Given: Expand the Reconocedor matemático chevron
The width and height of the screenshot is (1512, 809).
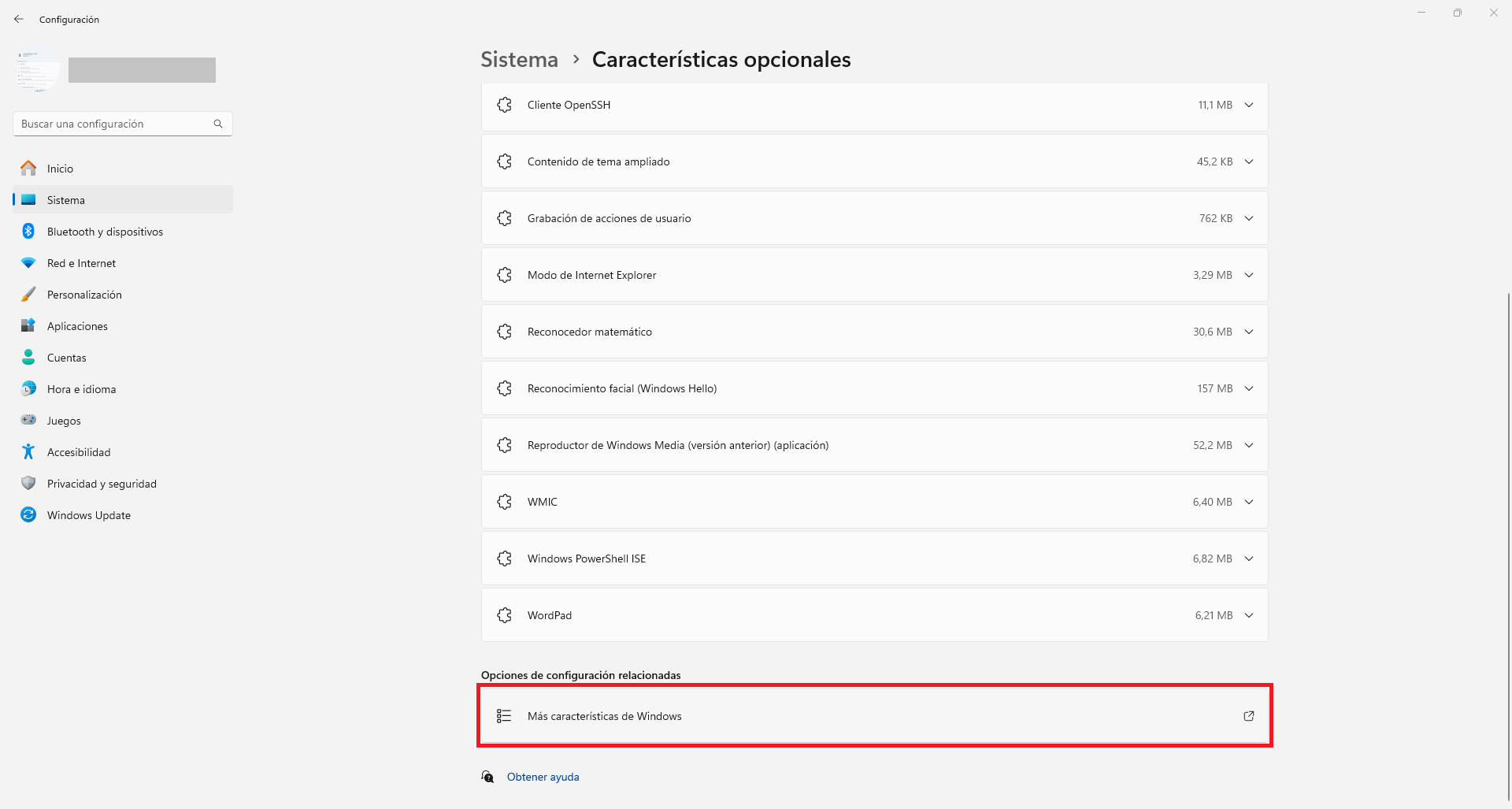Looking at the screenshot, I should 1249,332.
